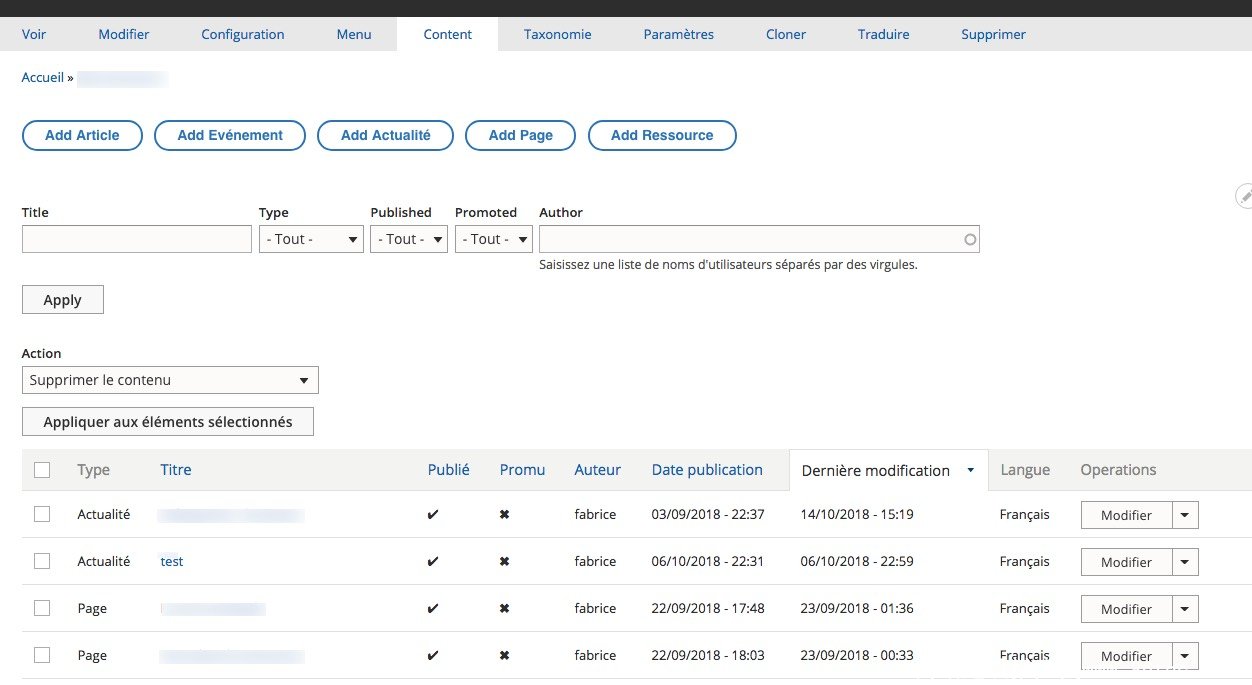Open the Promoted filter dropdown
The image size is (1252, 685).
point(494,239)
